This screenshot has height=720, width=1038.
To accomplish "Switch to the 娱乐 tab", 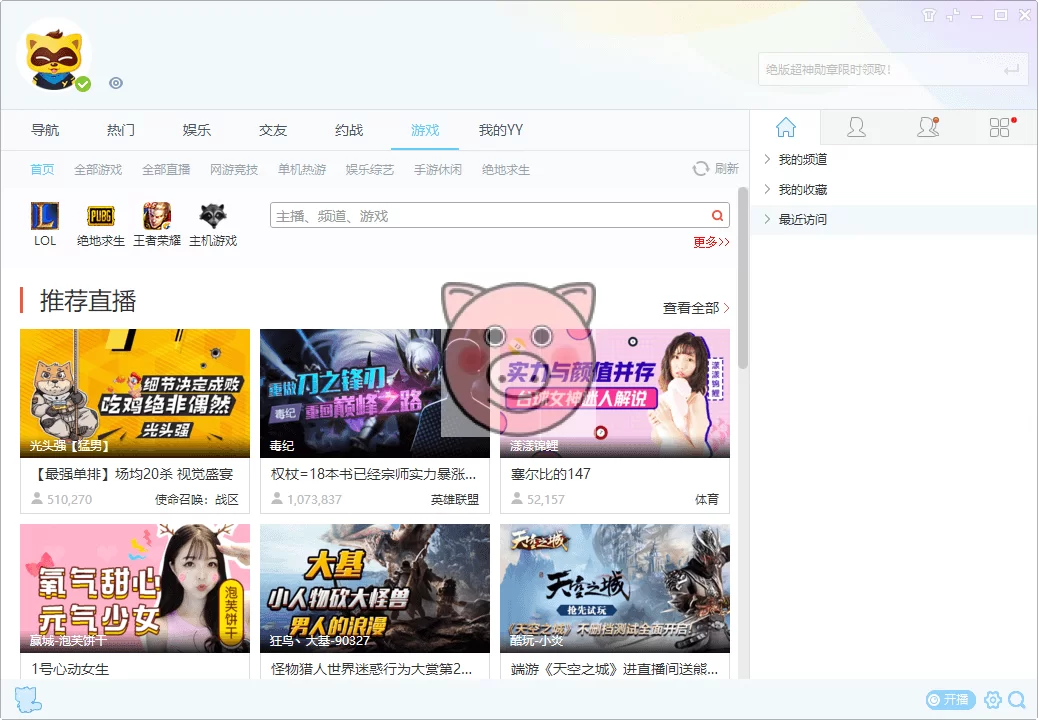I will (x=197, y=130).
